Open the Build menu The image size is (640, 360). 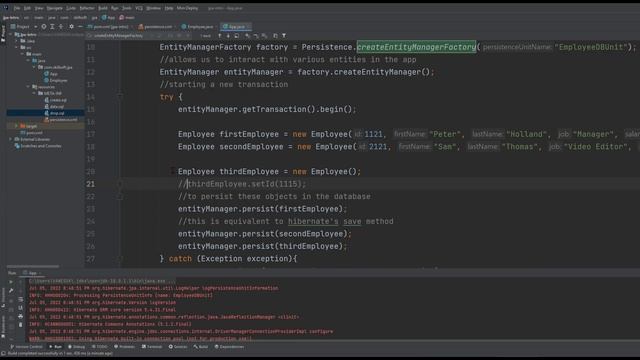coord(103,8)
